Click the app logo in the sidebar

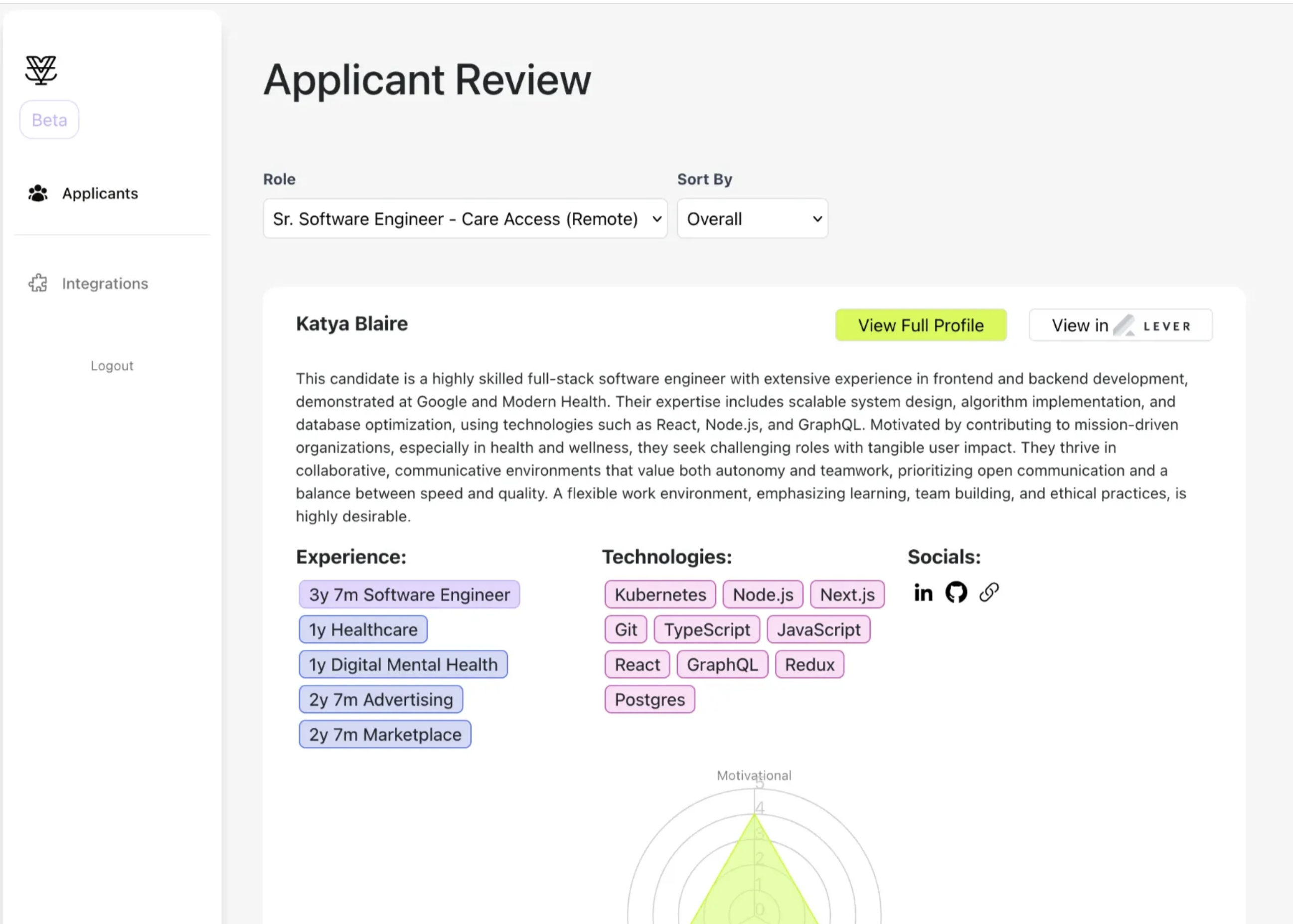41,70
